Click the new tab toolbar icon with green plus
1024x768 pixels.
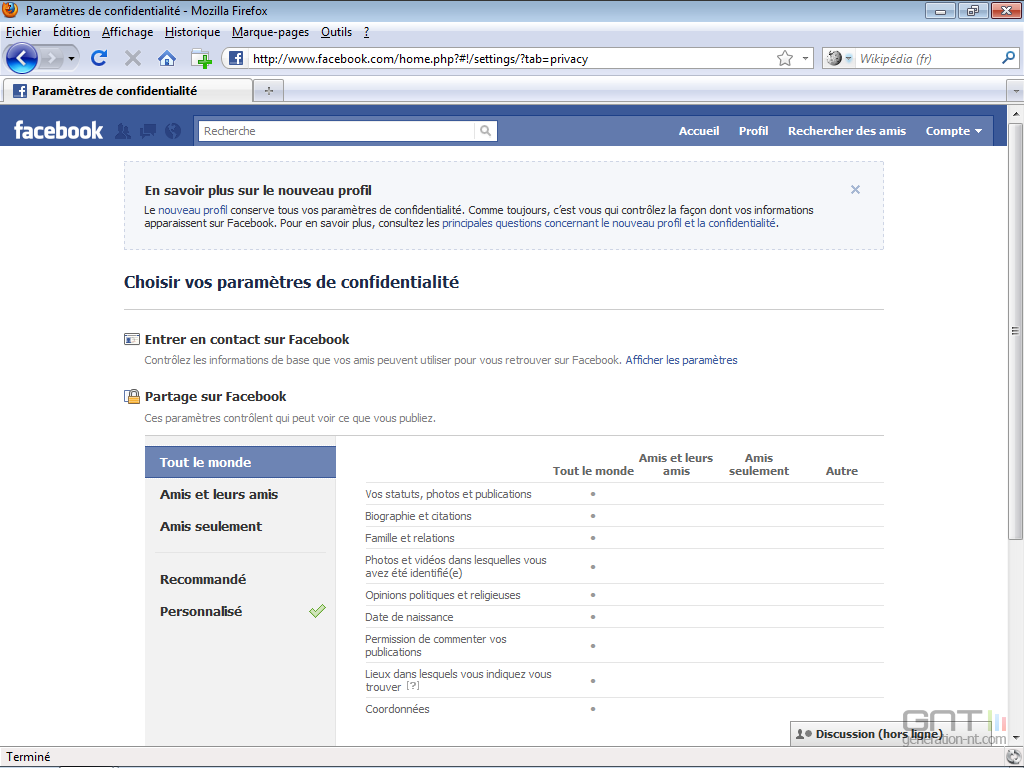click(202, 59)
